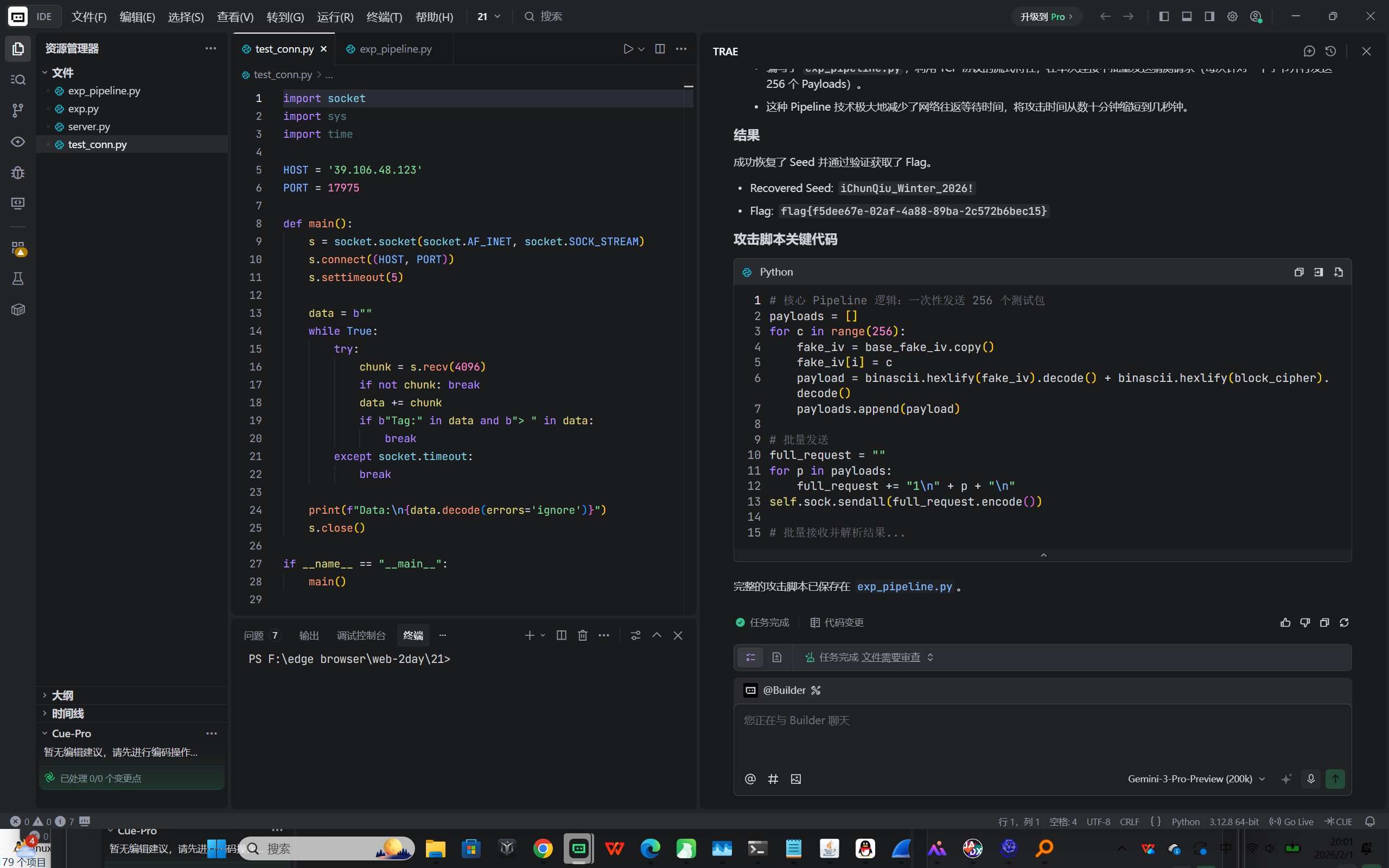Click the split editor icon above code
The height and width of the screenshot is (868, 1389).
659,49
